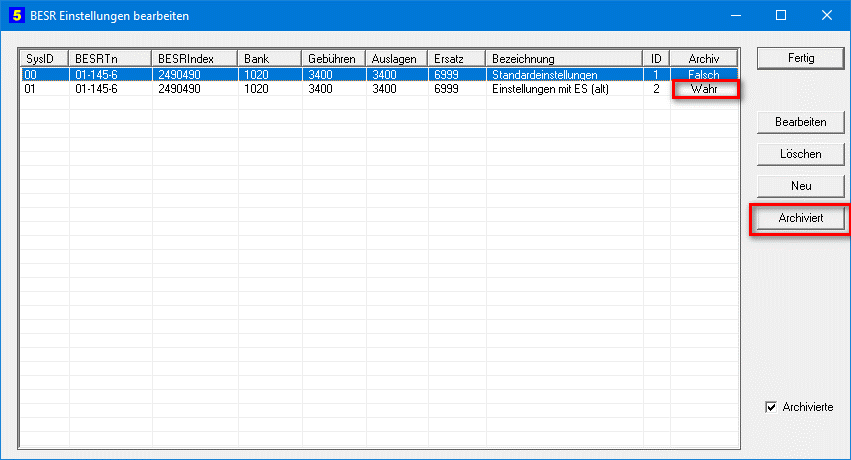Delete entry with the Löschen button

[801, 154]
